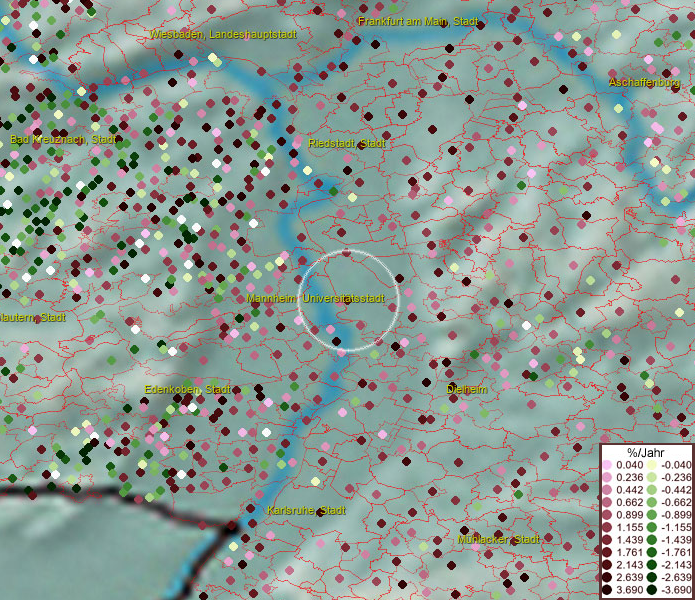Pick the green swatch beside -0.442

652,490
